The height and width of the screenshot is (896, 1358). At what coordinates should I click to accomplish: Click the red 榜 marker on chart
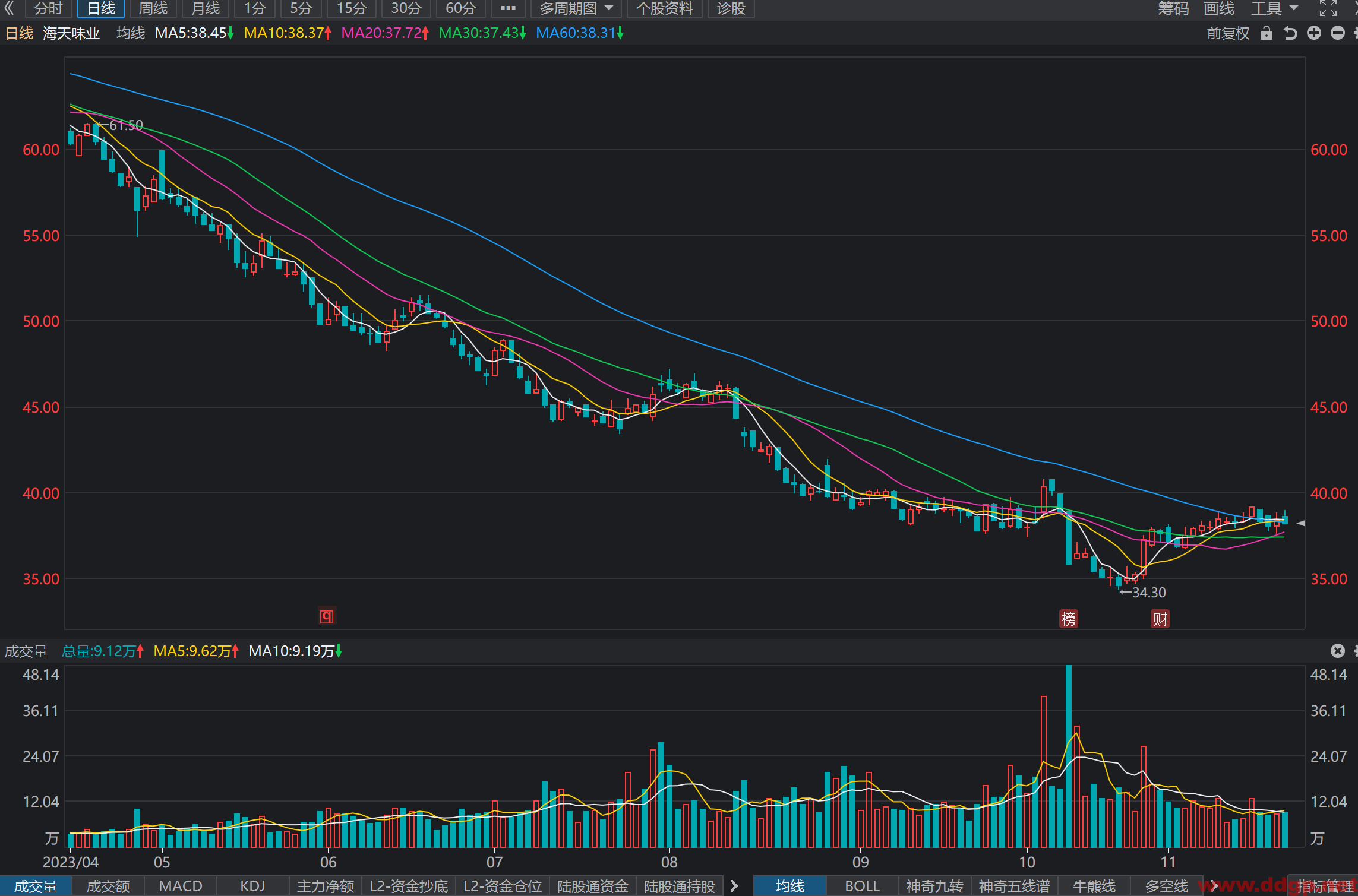pyautogui.click(x=1068, y=619)
